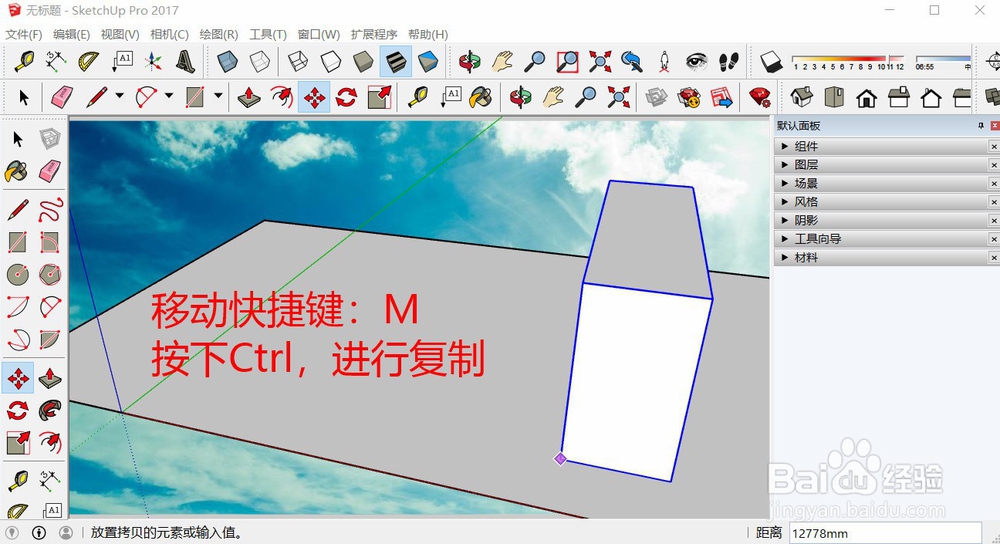Open the 绘图(R) menu
The height and width of the screenshot is (544, 1000).
(219, 34)
